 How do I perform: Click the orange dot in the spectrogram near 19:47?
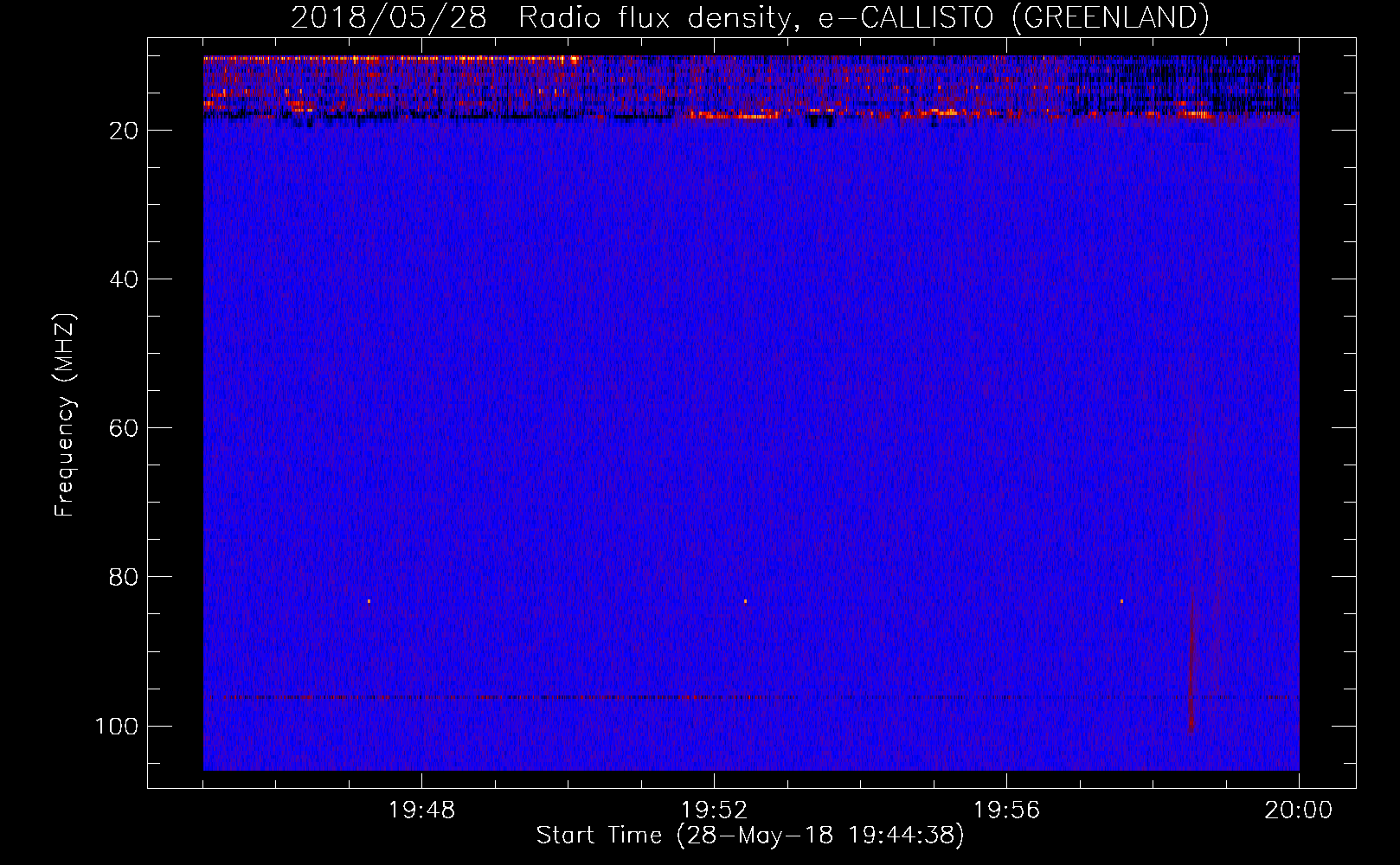(x=369, y=601)
